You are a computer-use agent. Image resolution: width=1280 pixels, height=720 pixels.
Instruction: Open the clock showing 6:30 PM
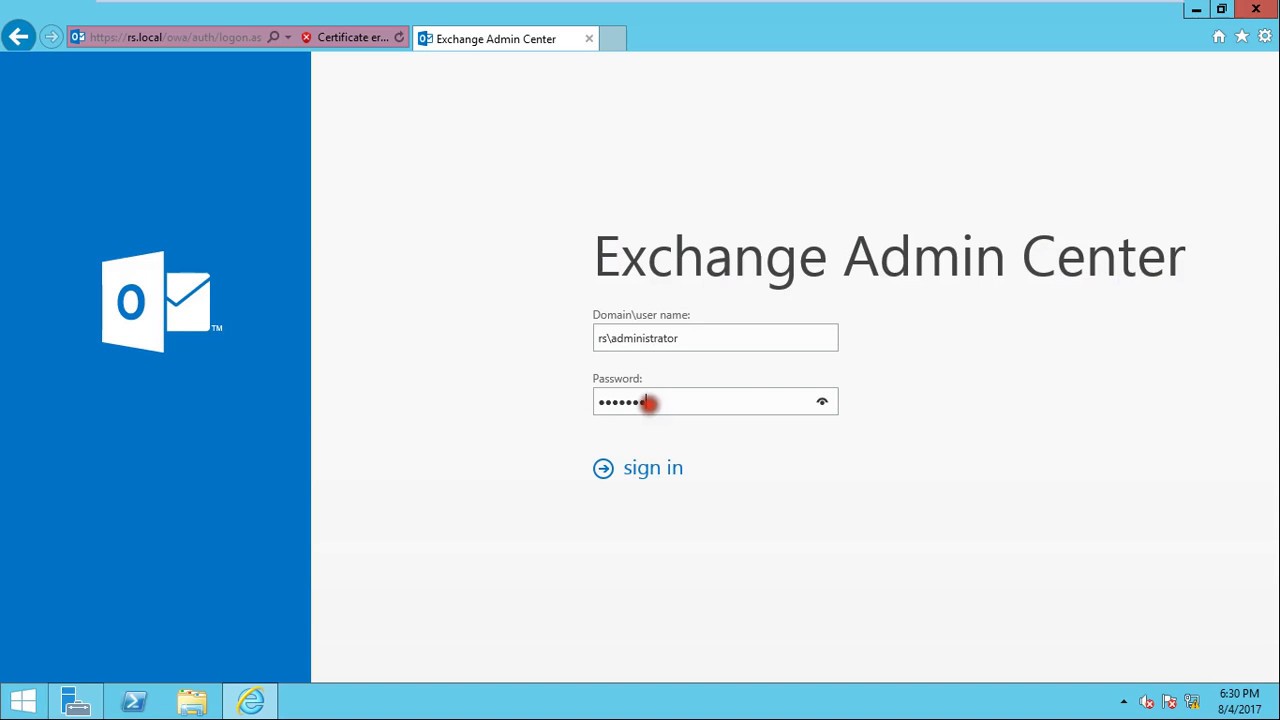point(1239,702)
